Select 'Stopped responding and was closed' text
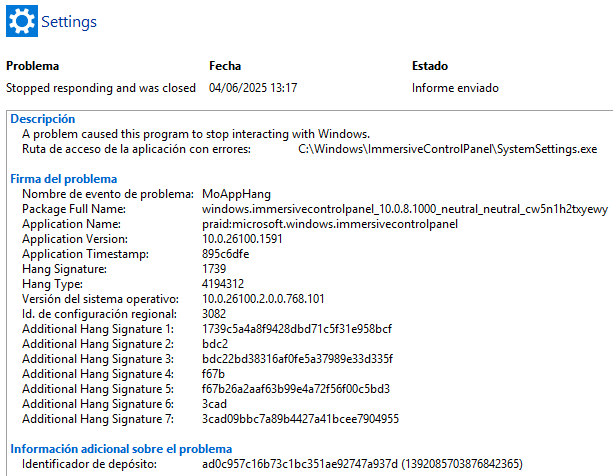The height and width of the screenshot is (476, 613). (101, 88)
